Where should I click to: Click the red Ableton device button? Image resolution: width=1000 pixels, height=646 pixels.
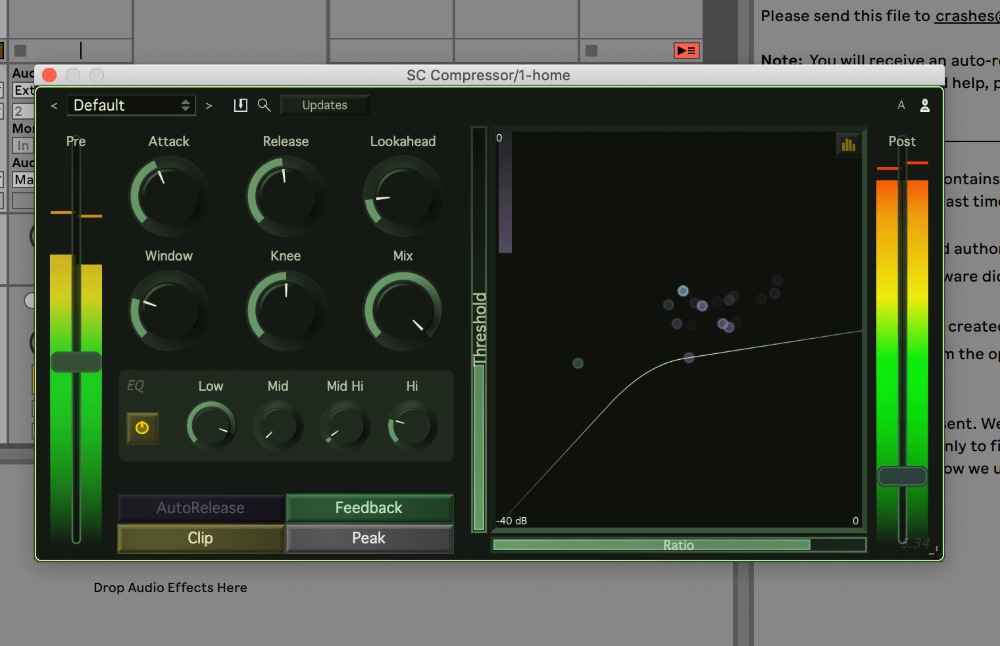686,50
